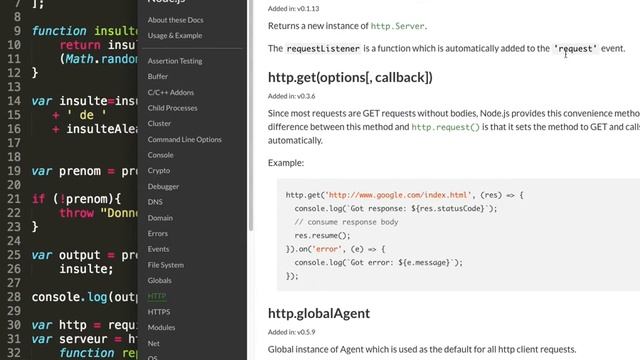Open the About these Docs link
Viewport: 640px width, 360px height.
click(x=176, y=20)
